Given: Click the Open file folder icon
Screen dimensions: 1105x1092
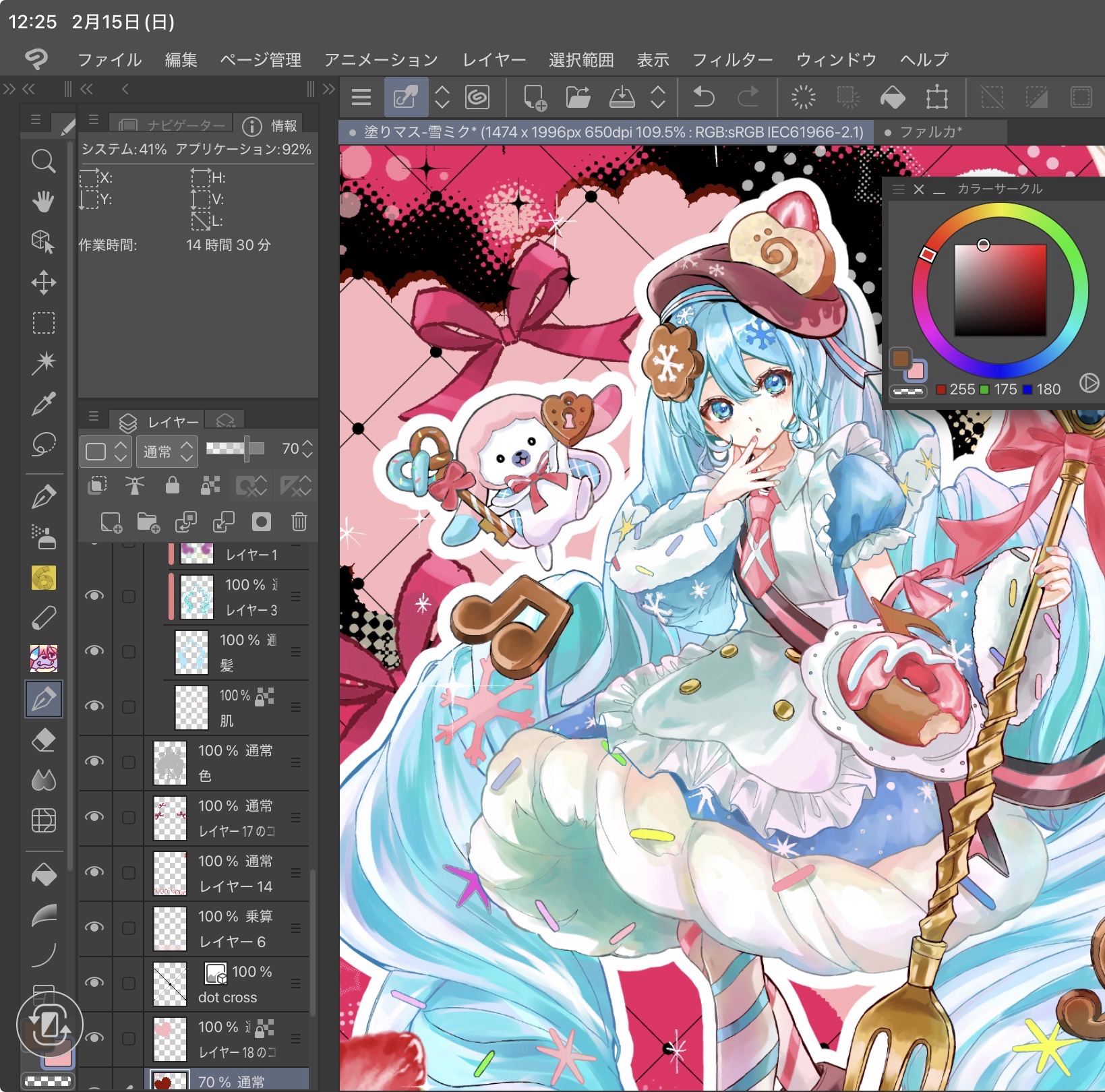Looking at the screenshot, I should point(578,98).
